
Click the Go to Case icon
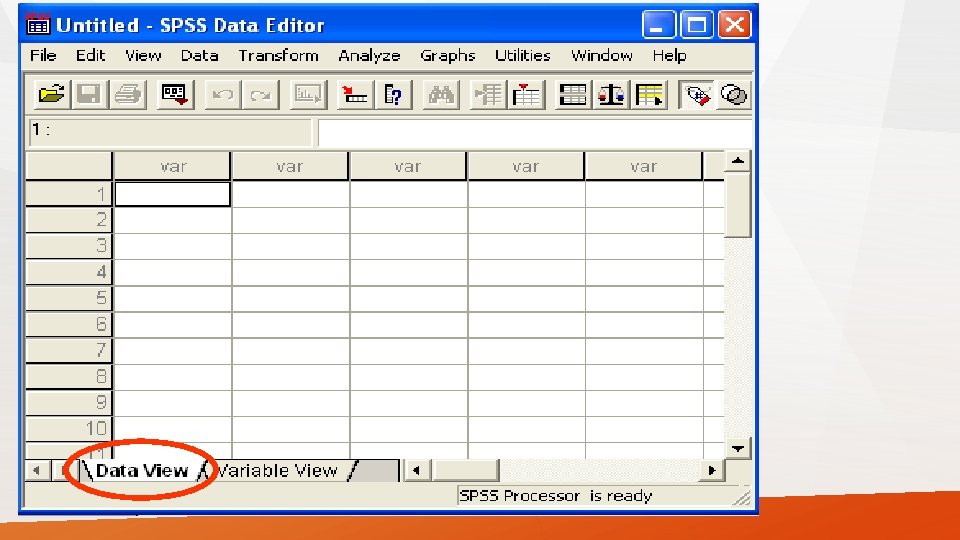pos(355,95)
